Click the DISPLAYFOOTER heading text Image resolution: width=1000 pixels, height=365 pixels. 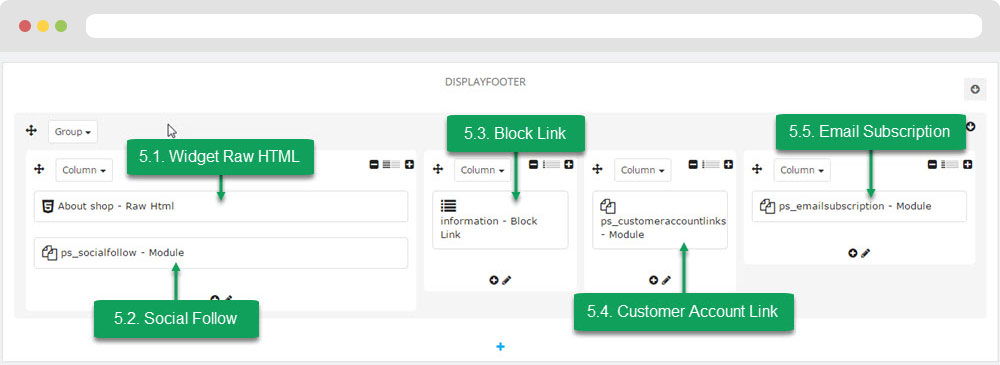tap(485, 82)
